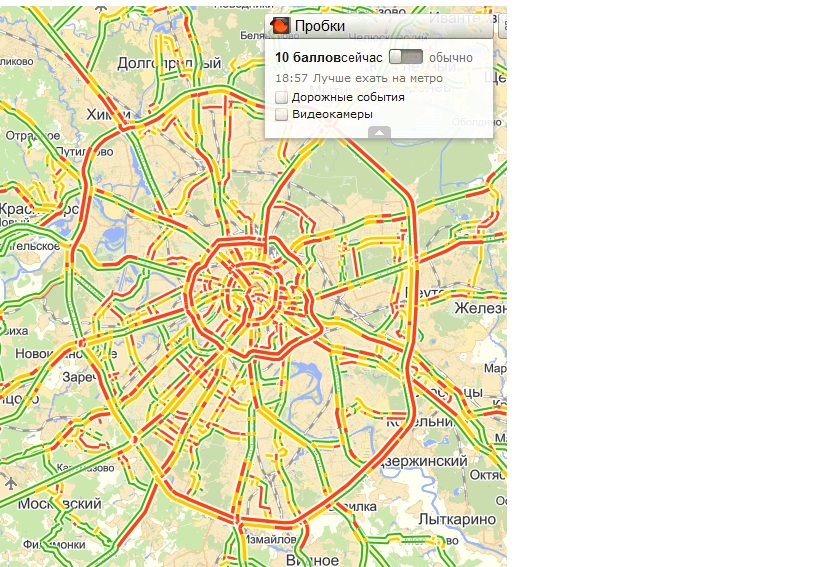
Task: Click the red traffic light icon
Action: coord(280,26)
